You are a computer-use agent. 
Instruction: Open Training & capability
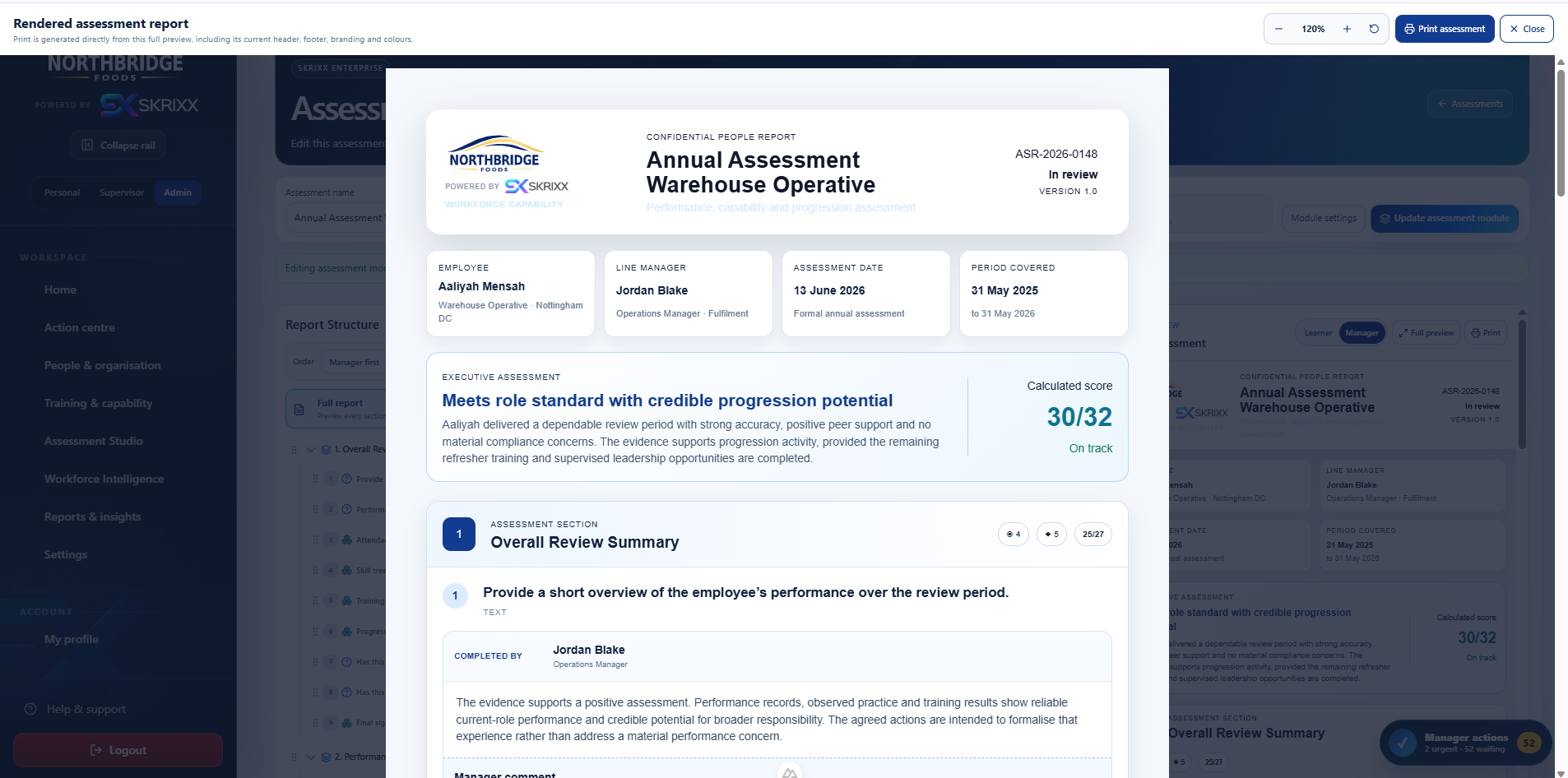point(98,403)
